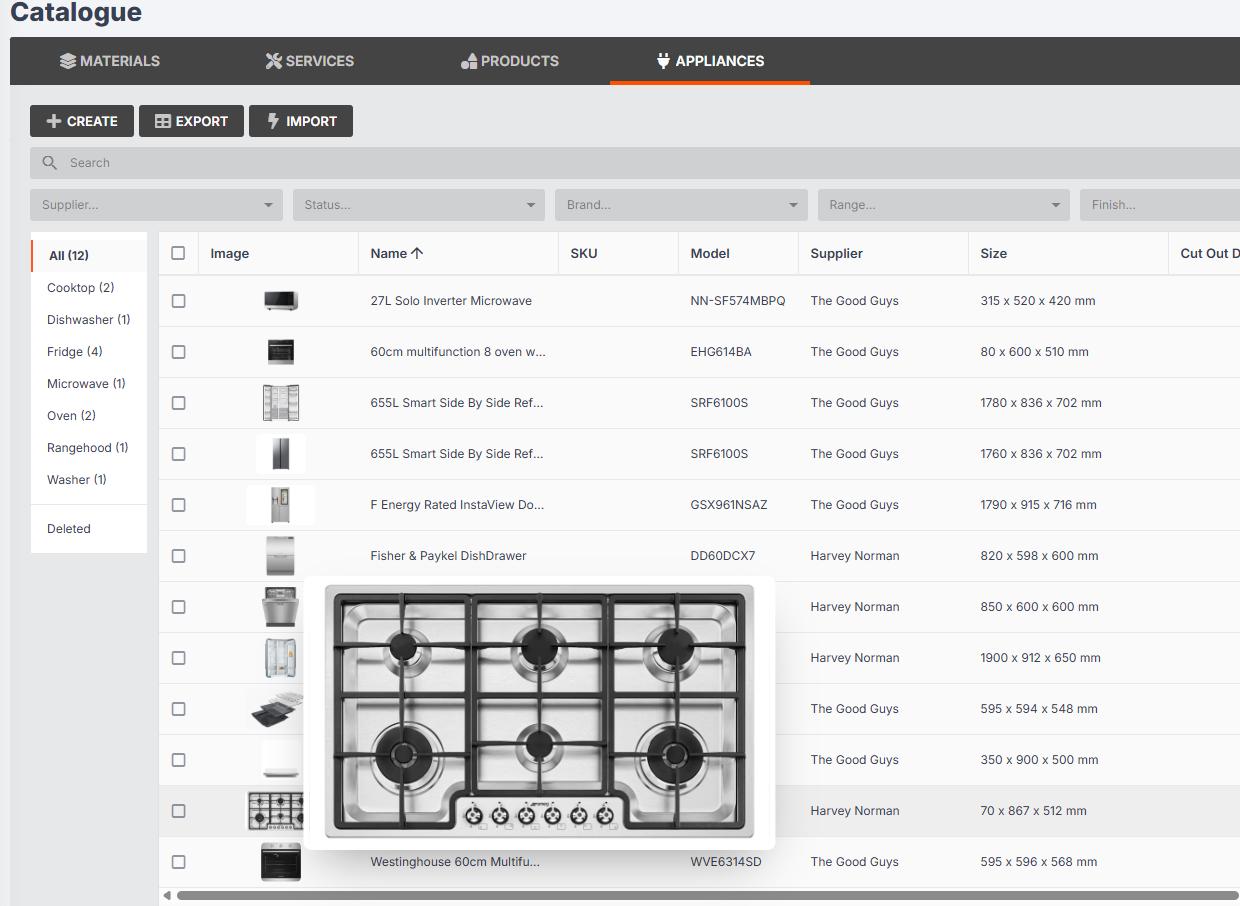
Task: Open the Westinghouse oven thumbnail
Action: click(x=280, y=862)
